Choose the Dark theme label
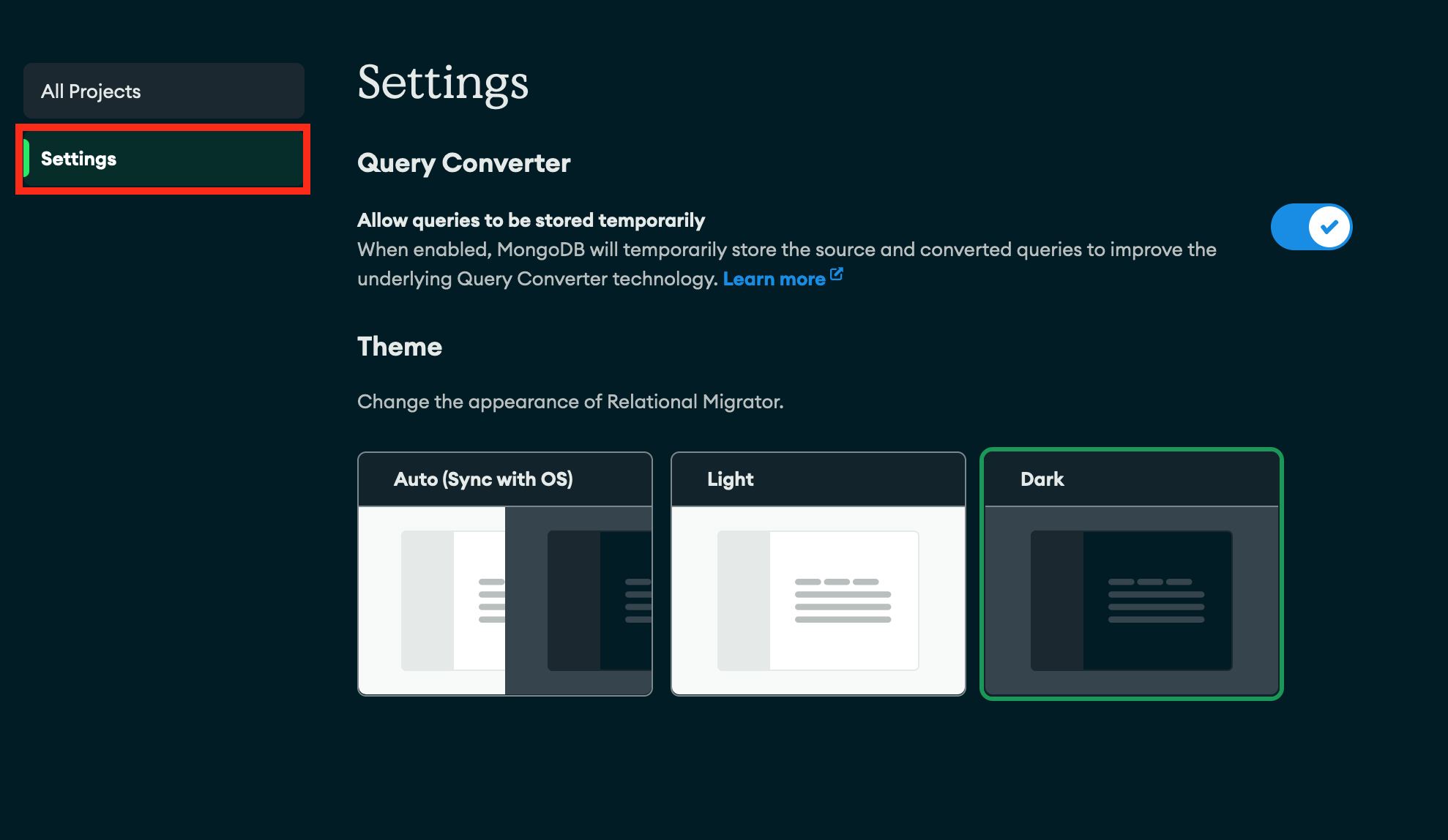Screen dimensions: 1448x840 [x=1042, y=479]
